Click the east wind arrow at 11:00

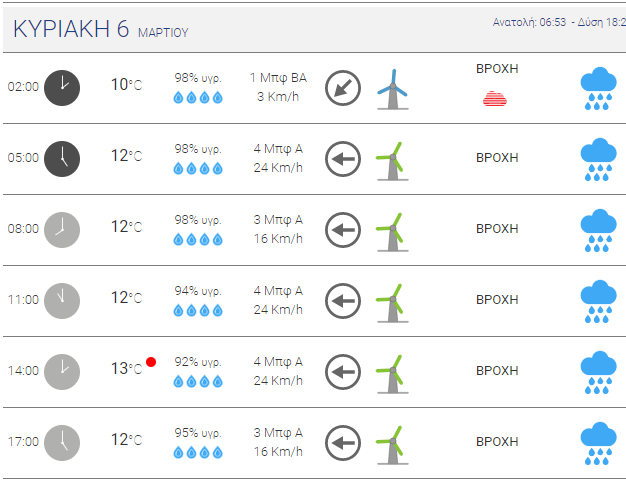pyautogui.click(x=343, y=301)
